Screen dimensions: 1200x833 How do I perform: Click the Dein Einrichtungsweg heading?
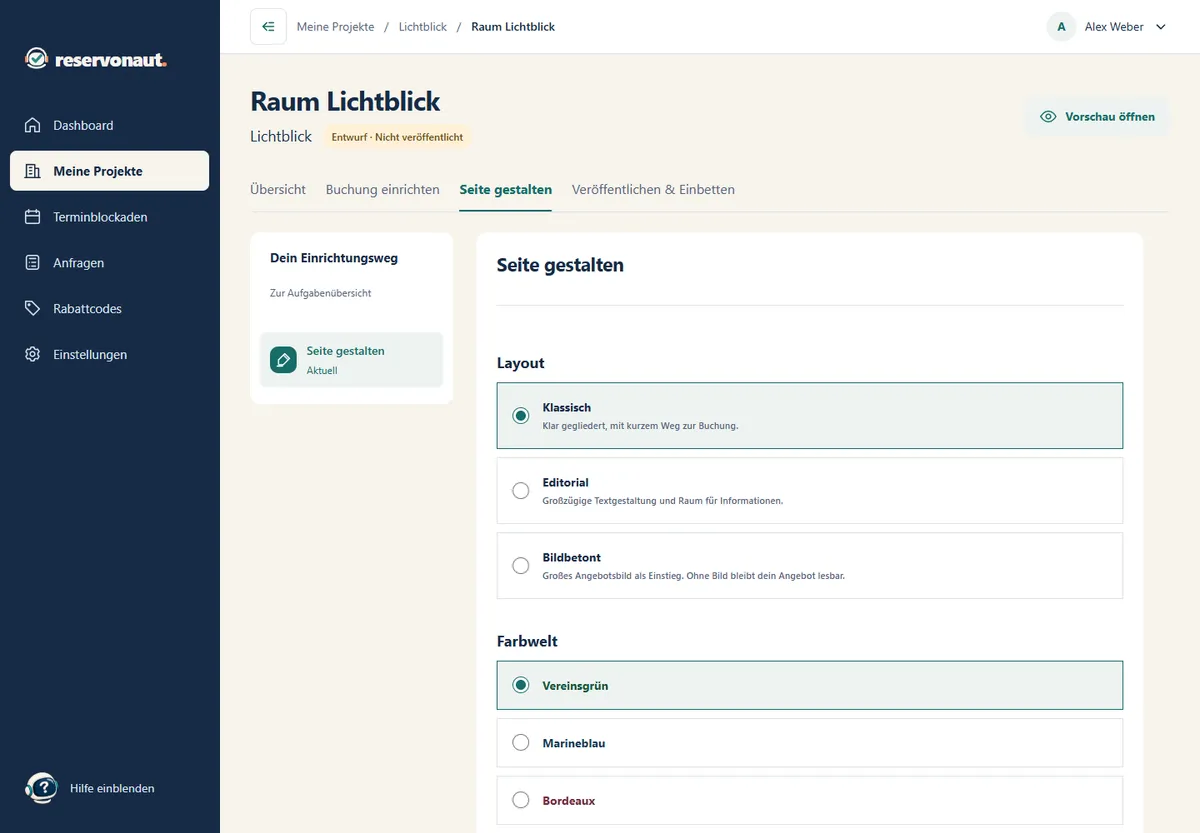334,258
